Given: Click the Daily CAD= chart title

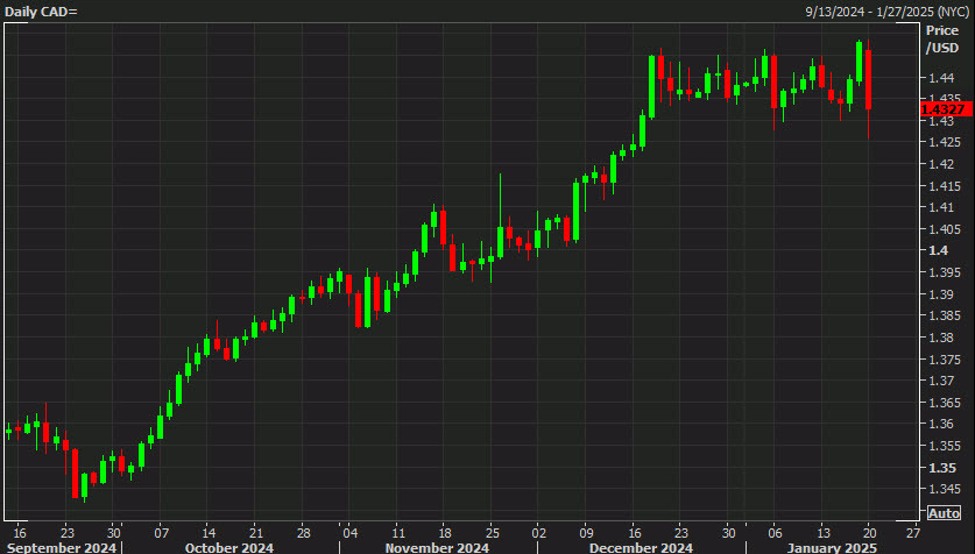Looking at the screenshot, I should (x=40, y=10).
